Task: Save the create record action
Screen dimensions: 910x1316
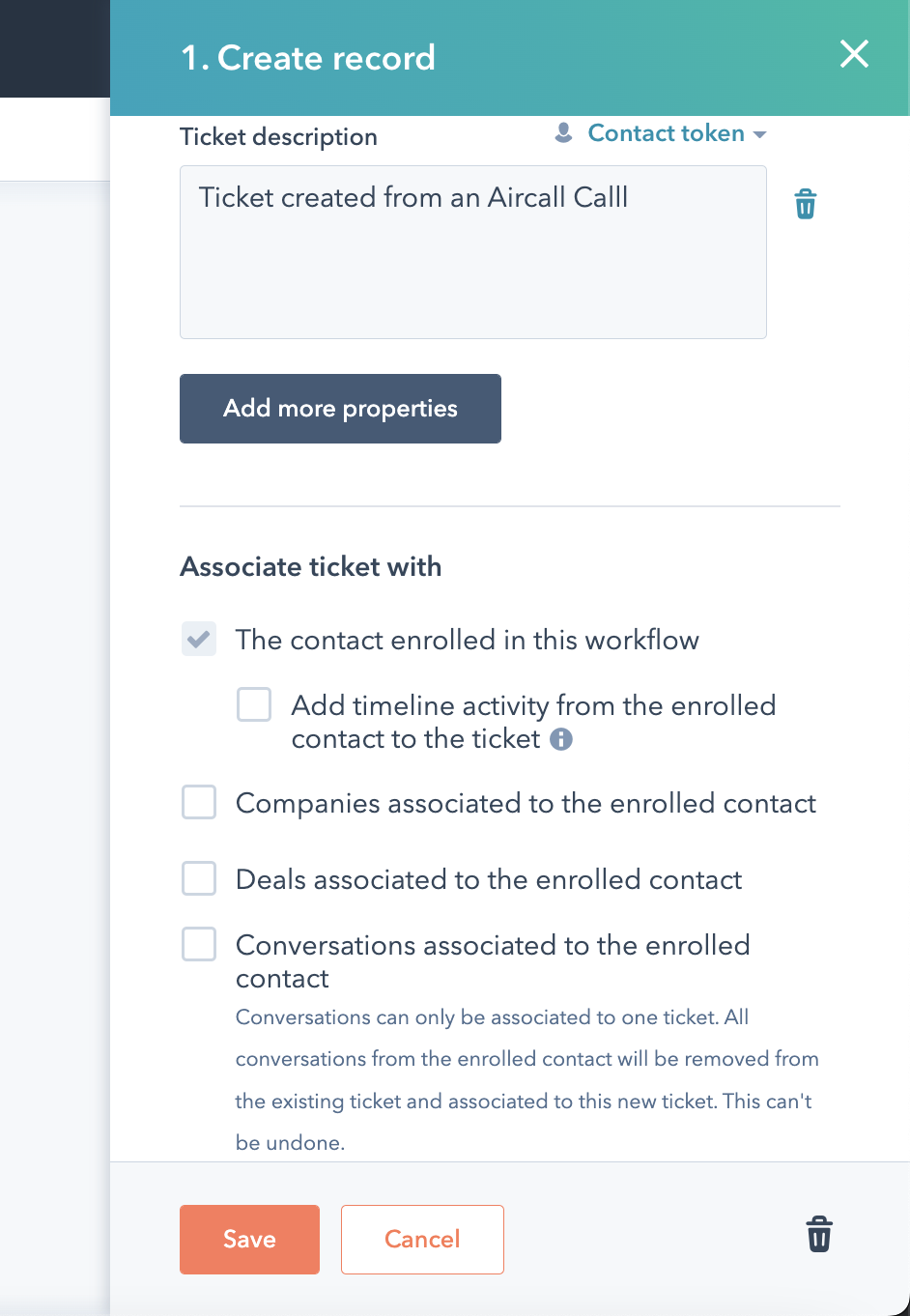Action: [249, 1240]
